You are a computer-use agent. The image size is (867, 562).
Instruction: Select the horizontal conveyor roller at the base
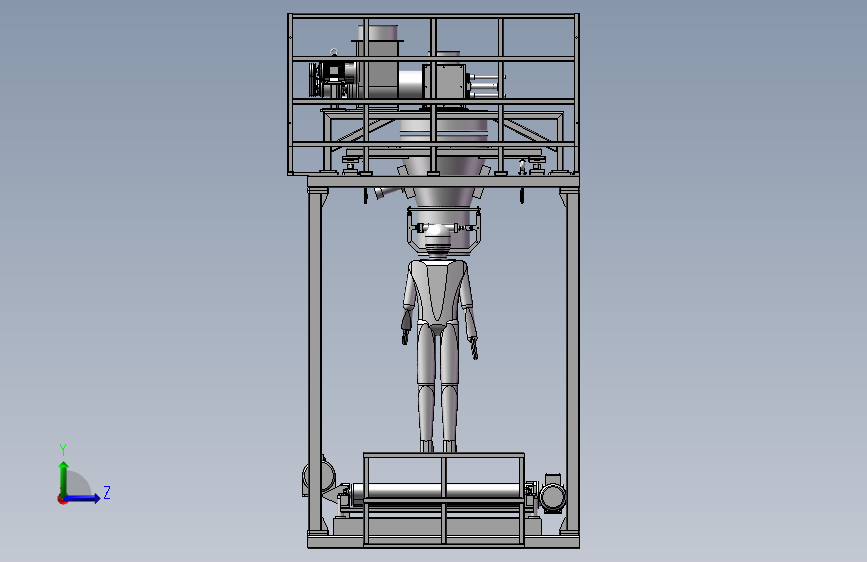[440, 491]
